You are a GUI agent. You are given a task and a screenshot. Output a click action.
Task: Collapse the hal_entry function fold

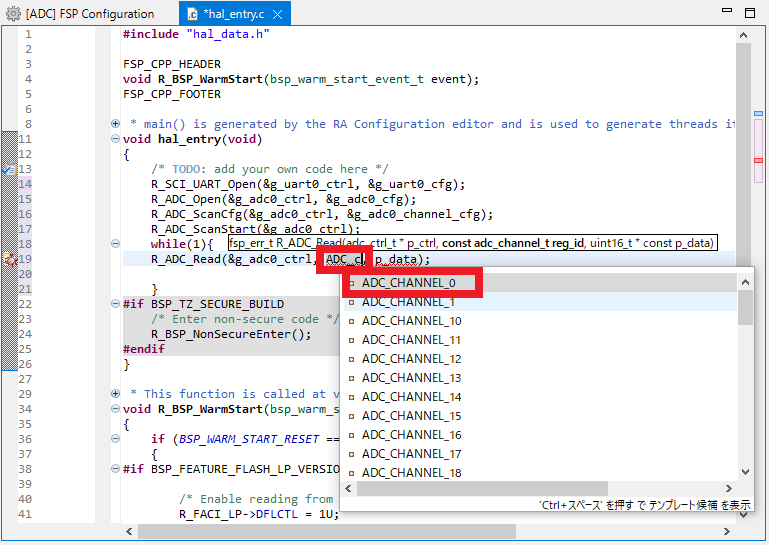coord(115,139)
